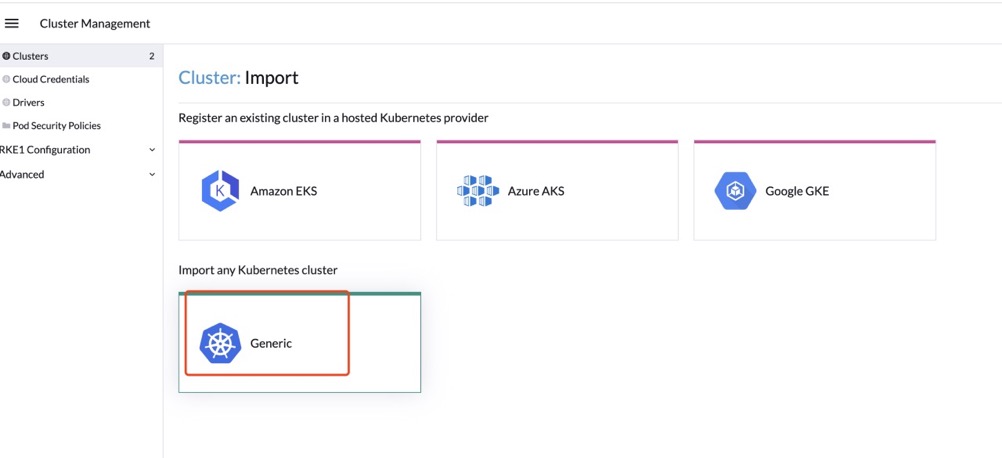Image resolution: width=1002 pixels, height=458 pixels.
Task: Choose the Generic cluster import card
Action: pos(300,342)
